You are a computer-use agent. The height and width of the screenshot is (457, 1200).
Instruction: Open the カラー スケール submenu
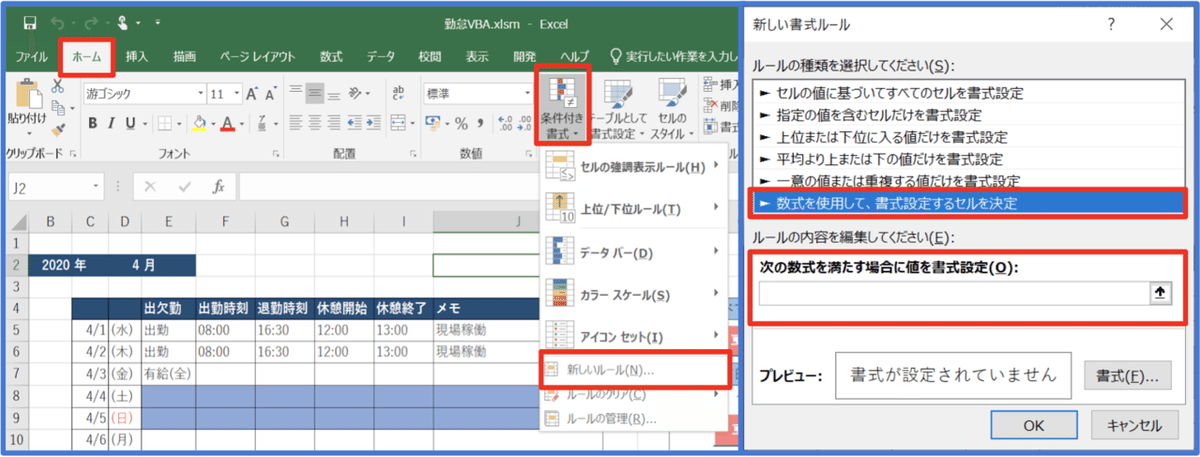pos(632,294)
